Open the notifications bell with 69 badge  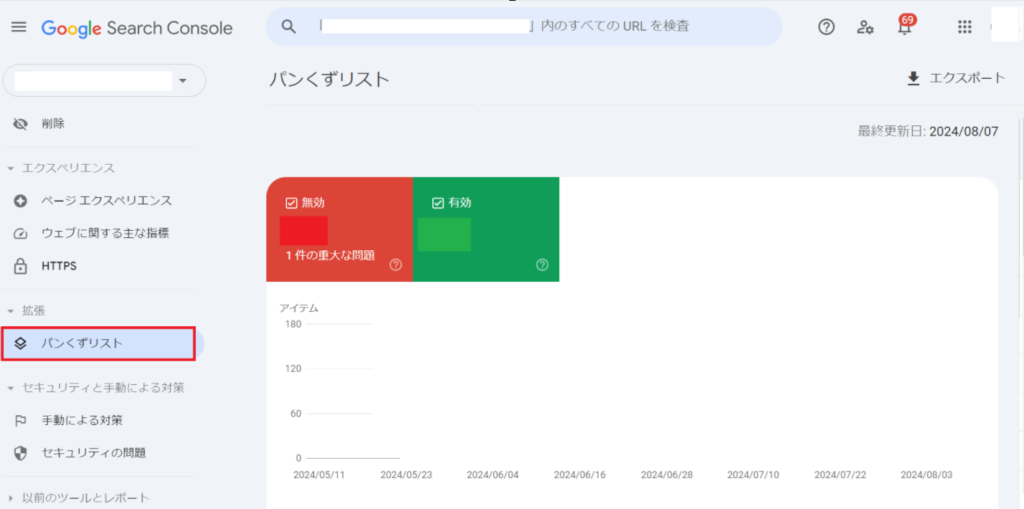coord(905,27)
